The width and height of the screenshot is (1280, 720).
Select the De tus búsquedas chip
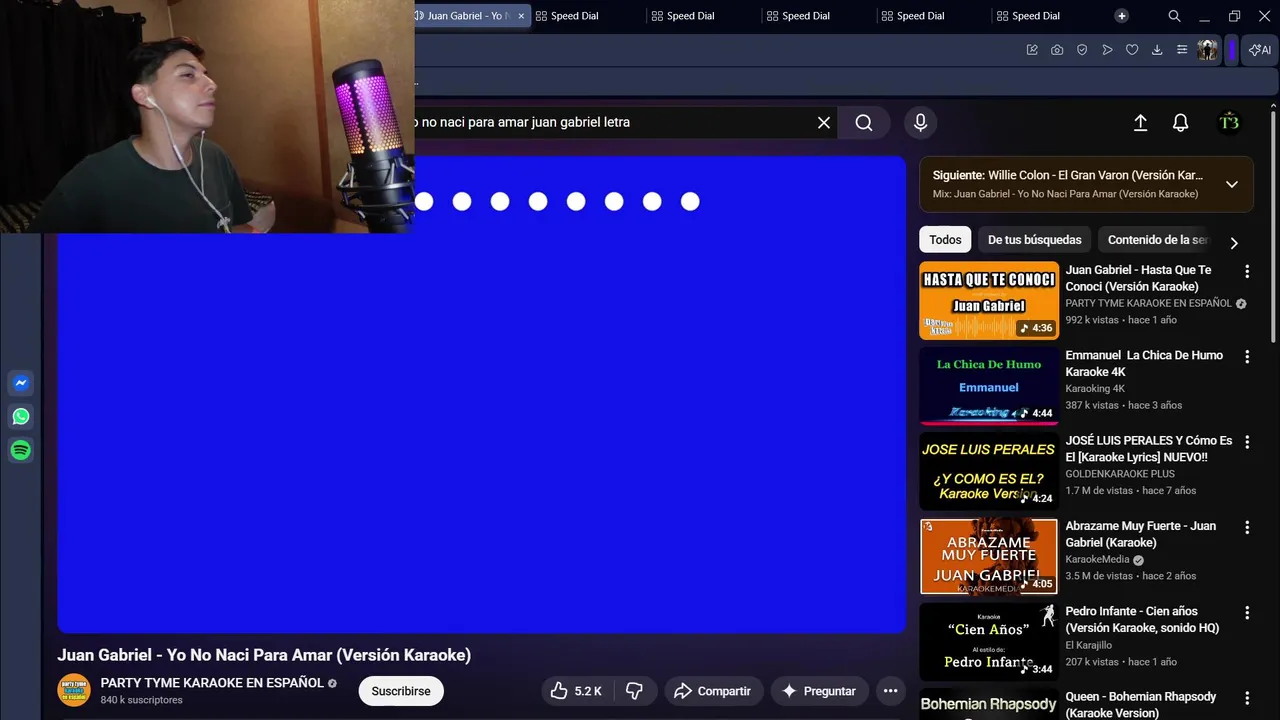tap(1034, 240)
